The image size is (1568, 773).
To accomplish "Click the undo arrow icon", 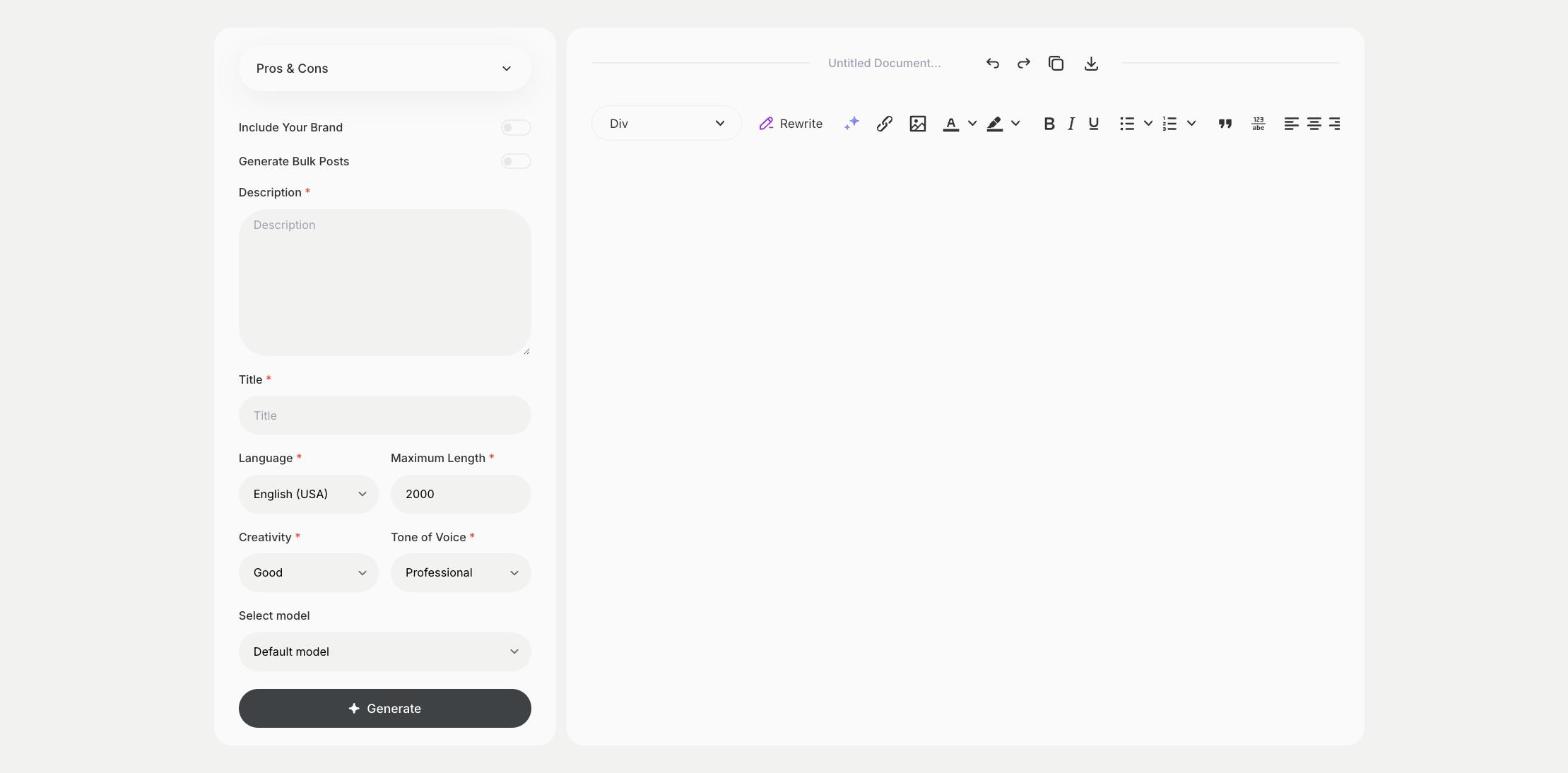I will [x=992, y=63].
